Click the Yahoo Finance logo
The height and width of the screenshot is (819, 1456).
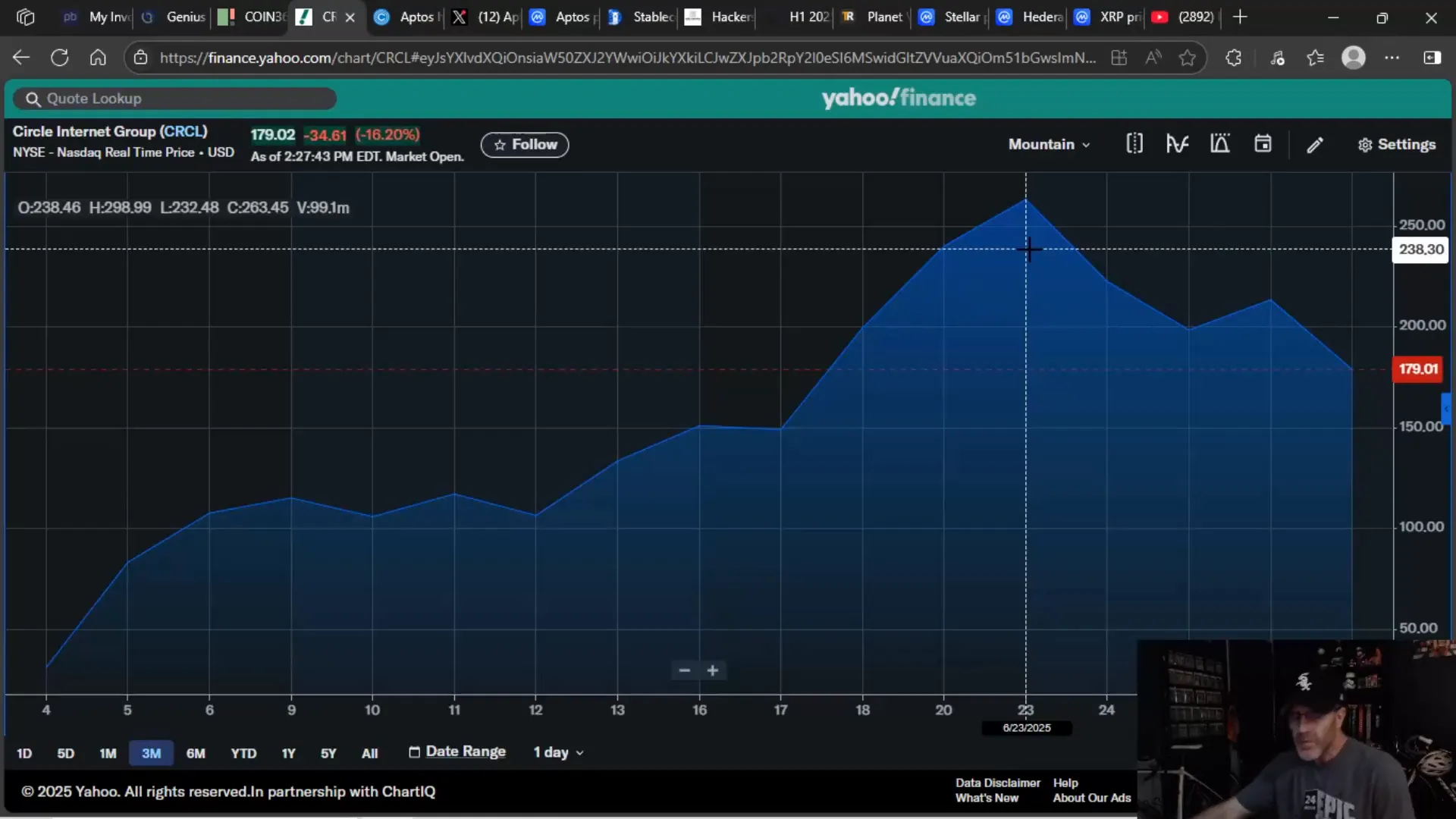point(899,98)
